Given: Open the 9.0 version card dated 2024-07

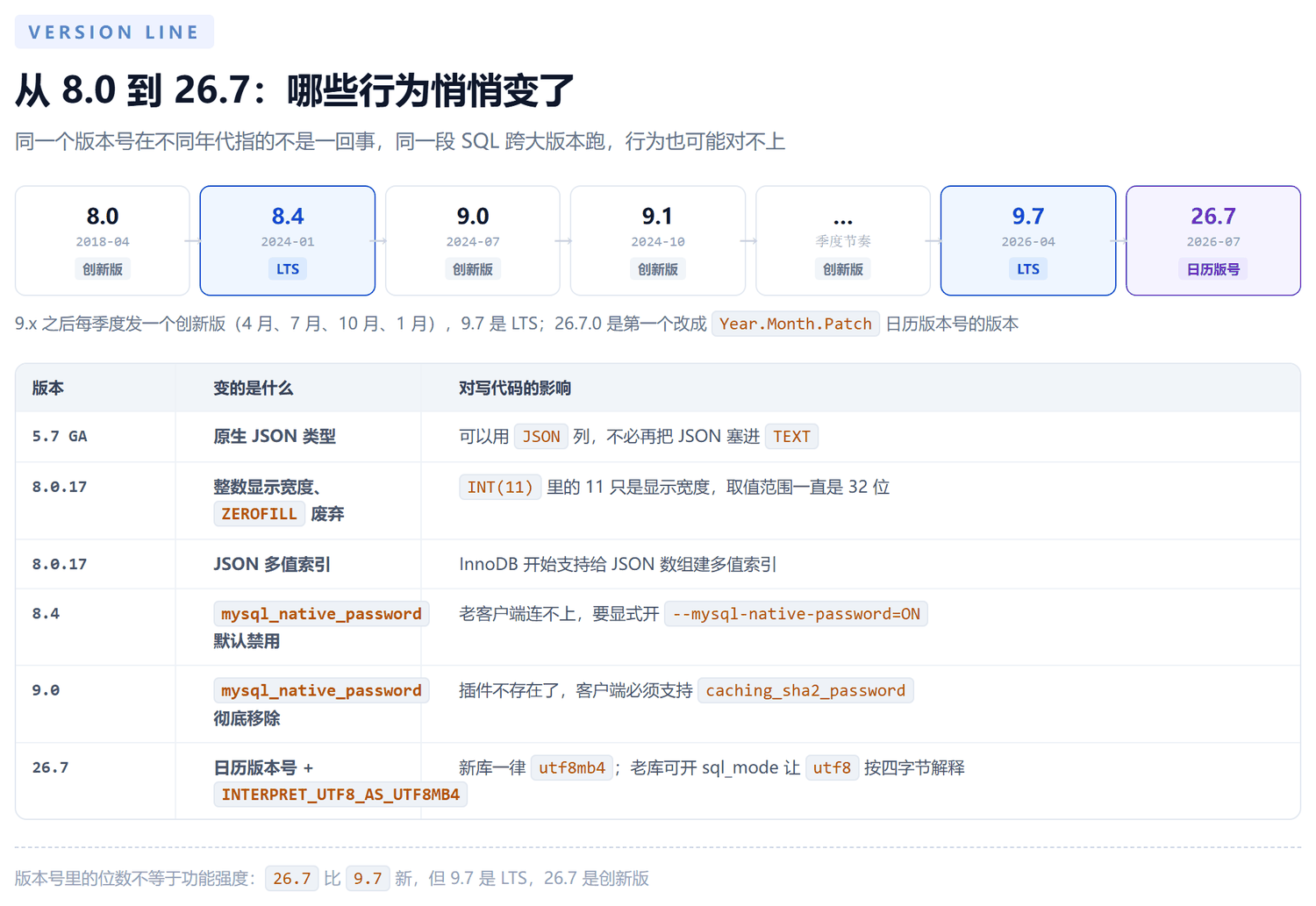Looking at the screenshot, I should (x=473, y=240).
